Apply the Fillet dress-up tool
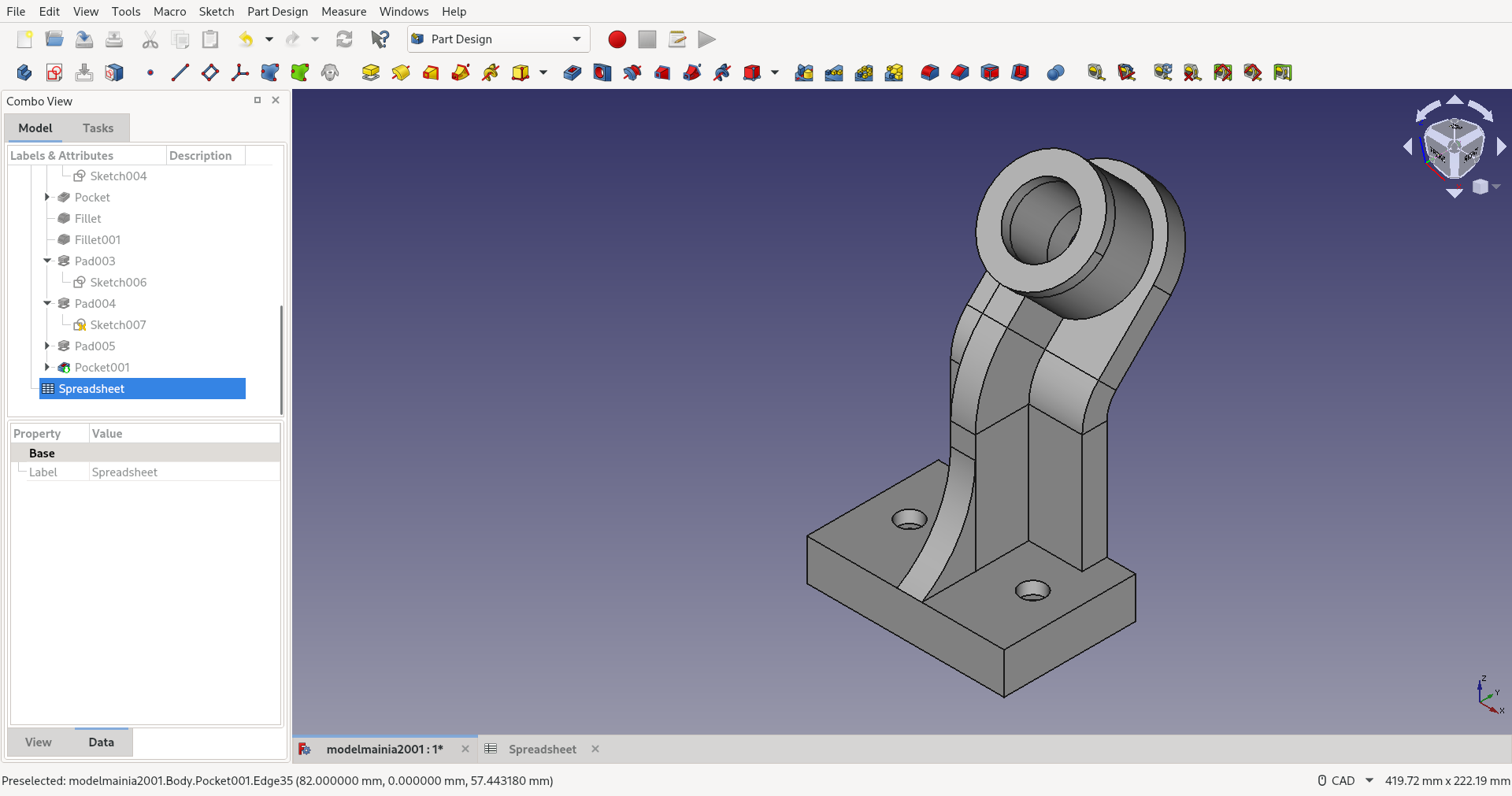 pos(930,72)
